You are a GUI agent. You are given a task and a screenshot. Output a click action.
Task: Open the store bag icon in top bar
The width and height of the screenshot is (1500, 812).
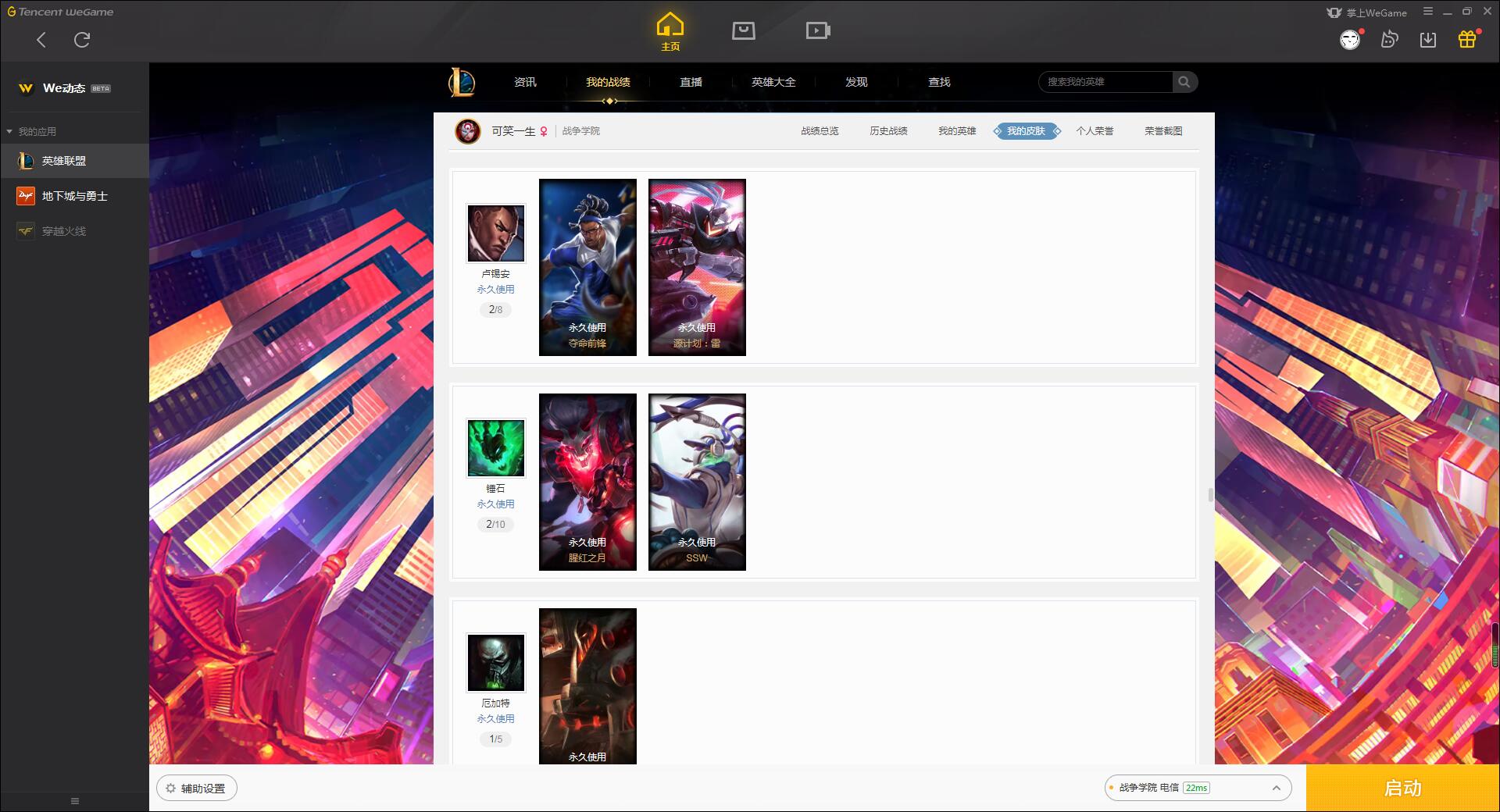(744, 30)
